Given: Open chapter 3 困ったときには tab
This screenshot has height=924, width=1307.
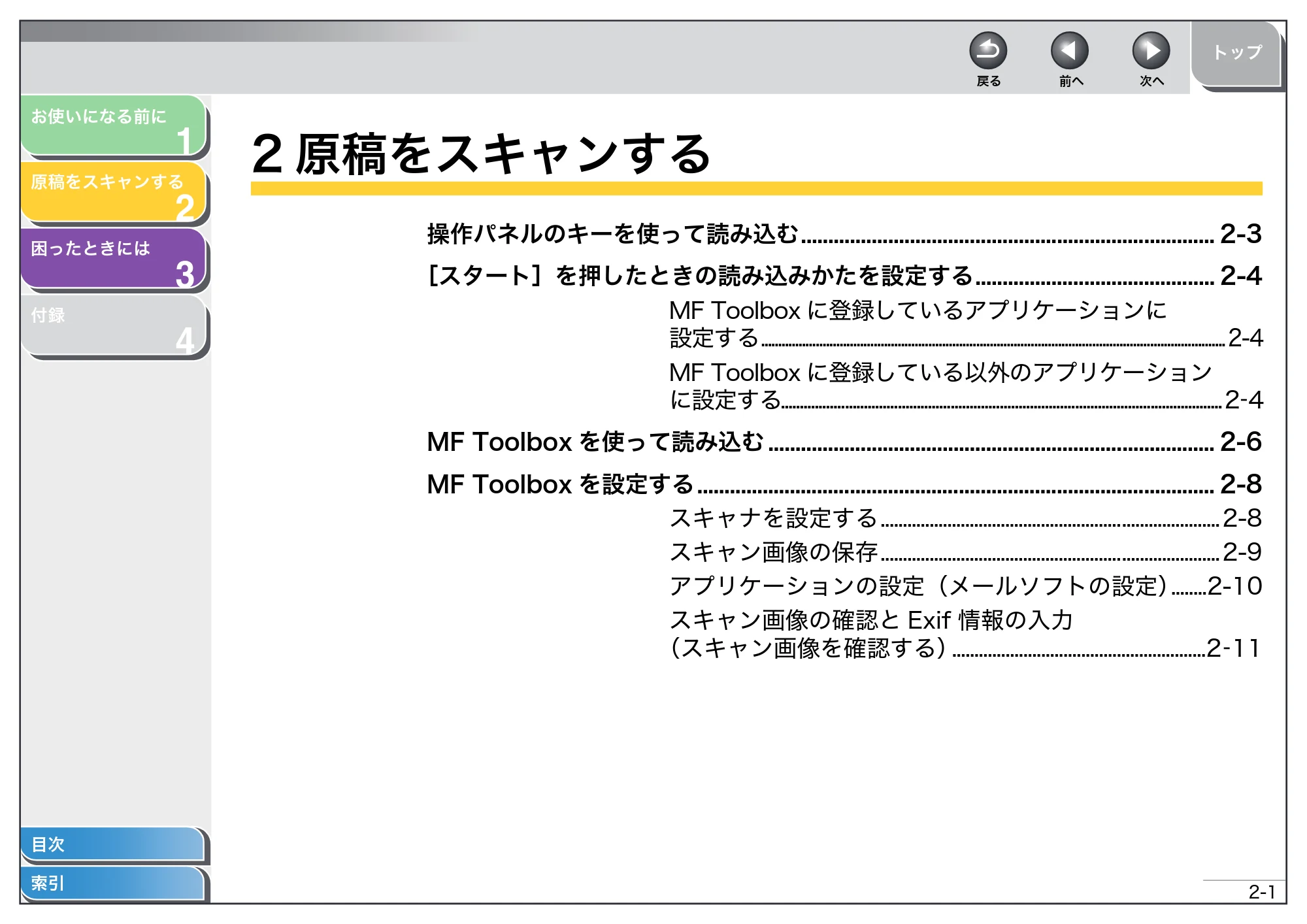Looking at the screenshot, I should 114,259.
